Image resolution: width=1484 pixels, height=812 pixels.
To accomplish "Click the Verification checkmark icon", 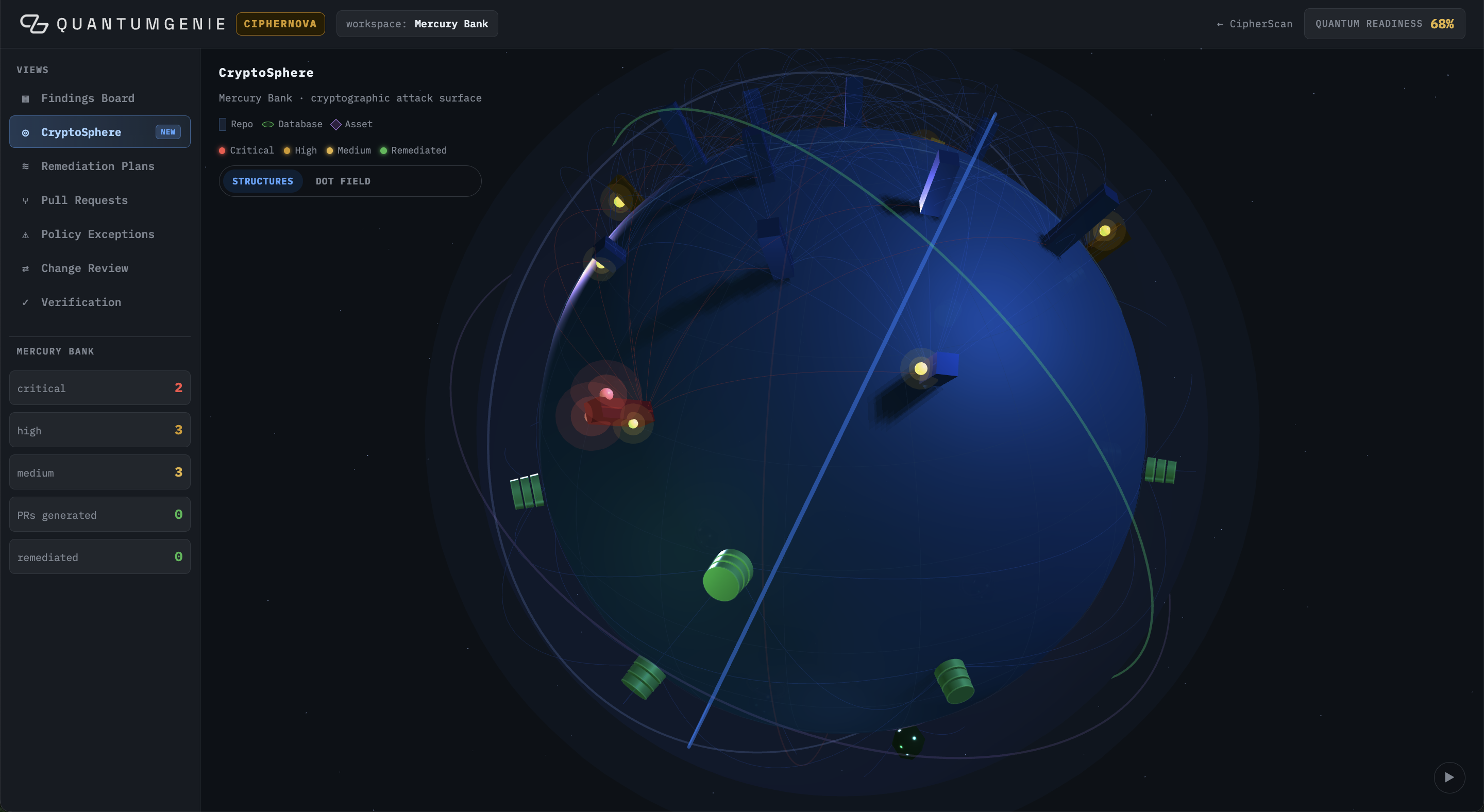I will tap(25, 302).
